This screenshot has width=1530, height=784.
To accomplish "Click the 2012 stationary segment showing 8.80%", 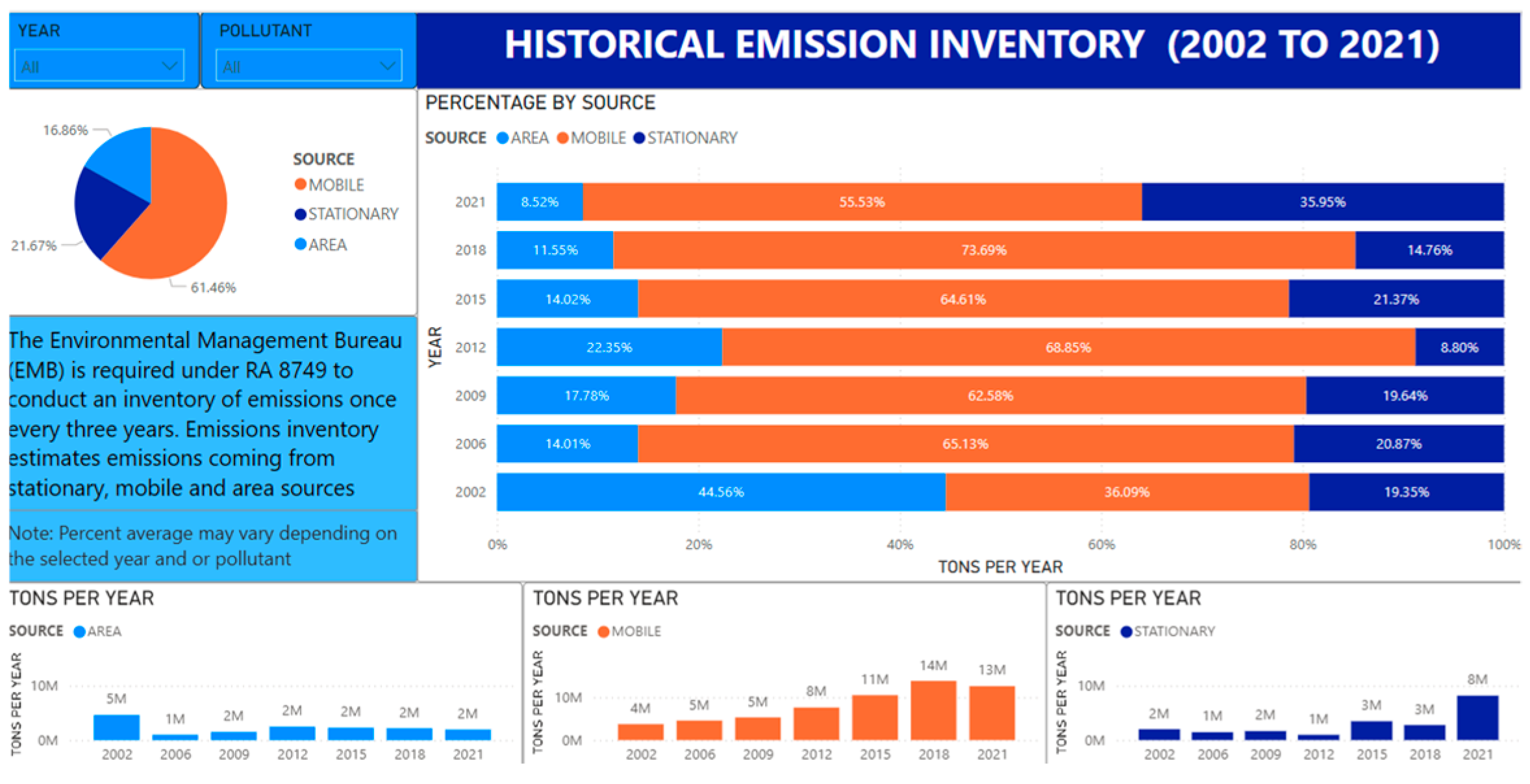I will click(1460, 347).
